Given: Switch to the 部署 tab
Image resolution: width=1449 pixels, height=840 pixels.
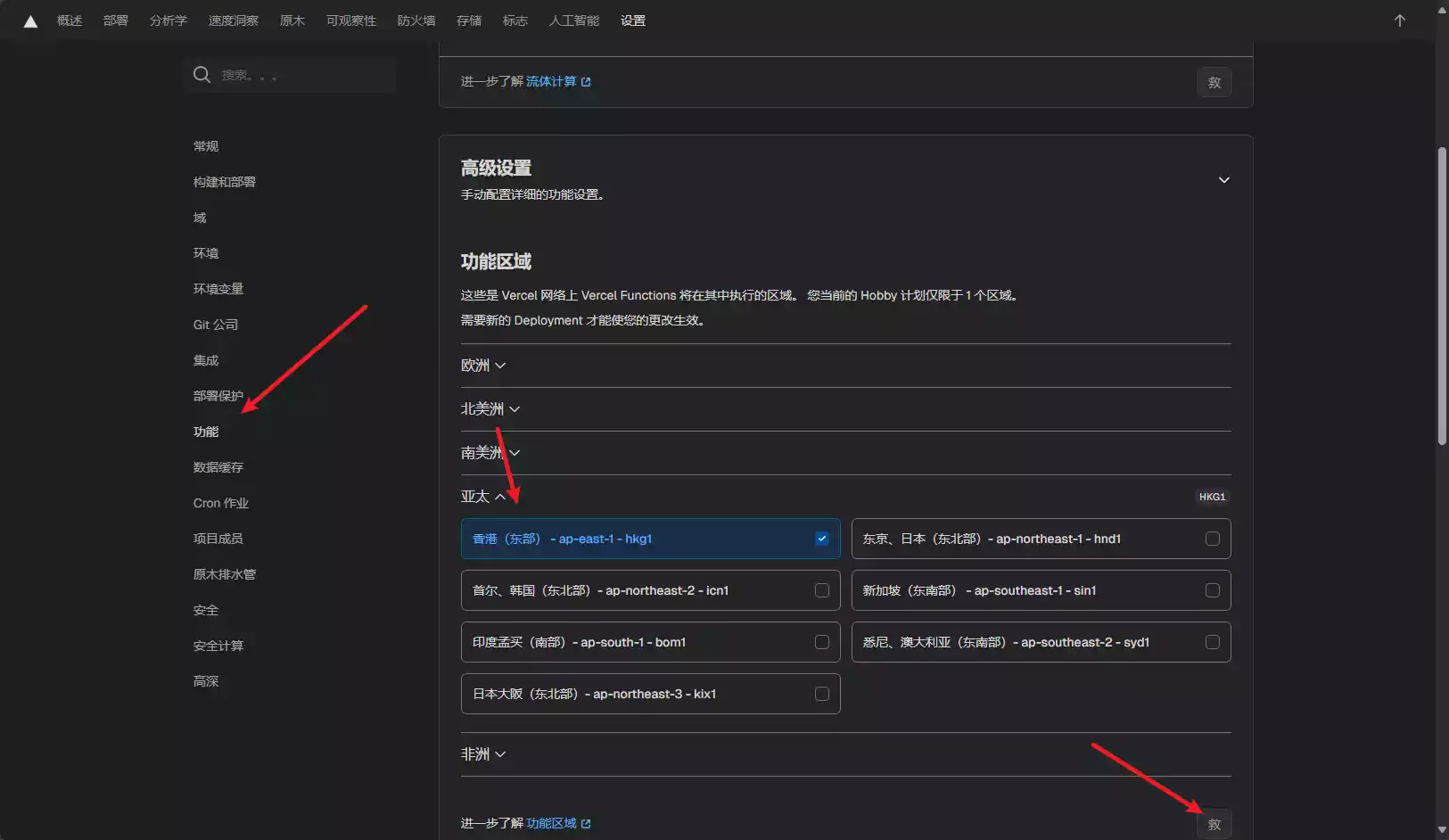Looking at the screenshot, I should tap(115, 20).
